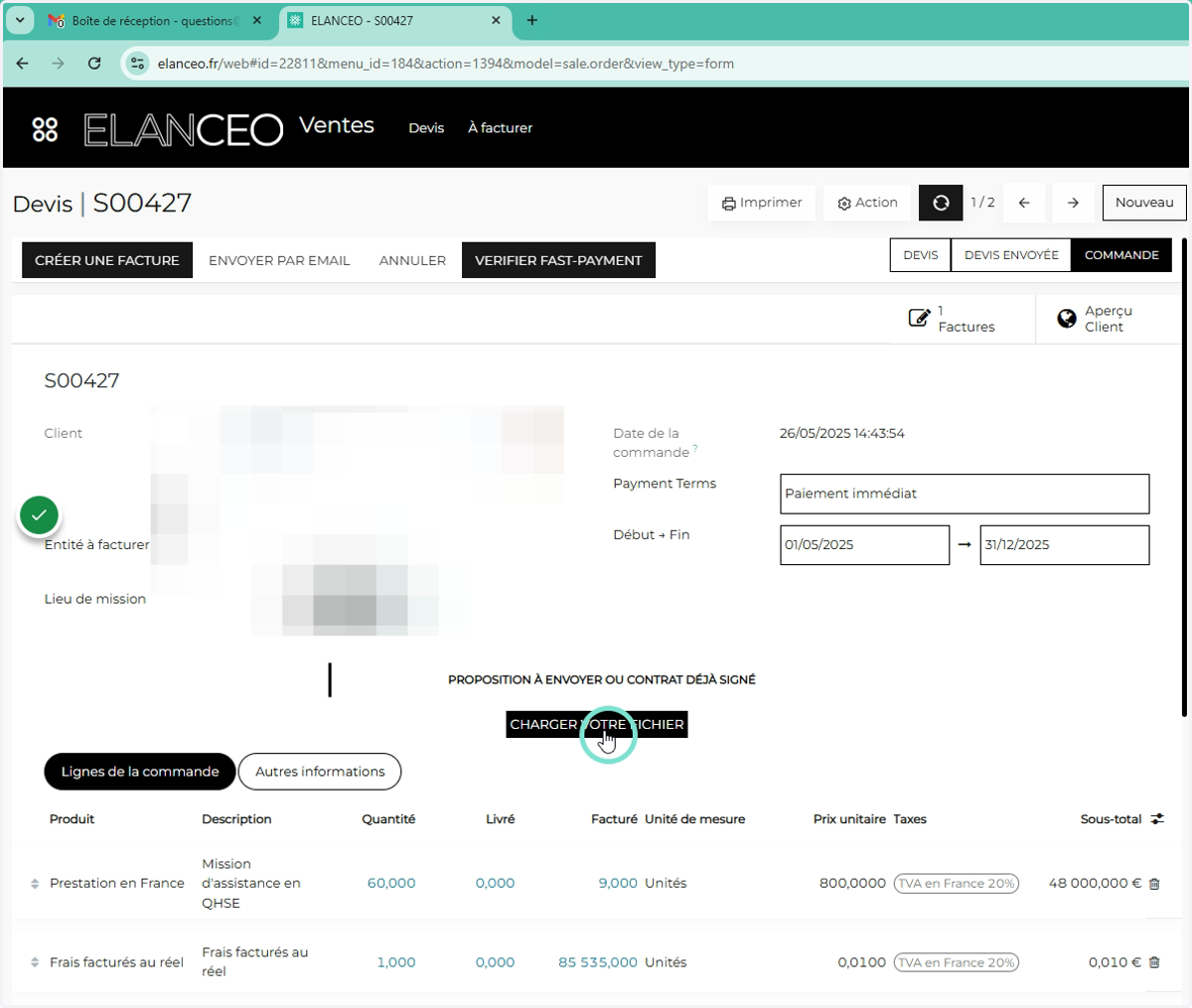Open the apps grid menu icon
Viewport: 1192px width, 1008px height.
click(45, 129)
